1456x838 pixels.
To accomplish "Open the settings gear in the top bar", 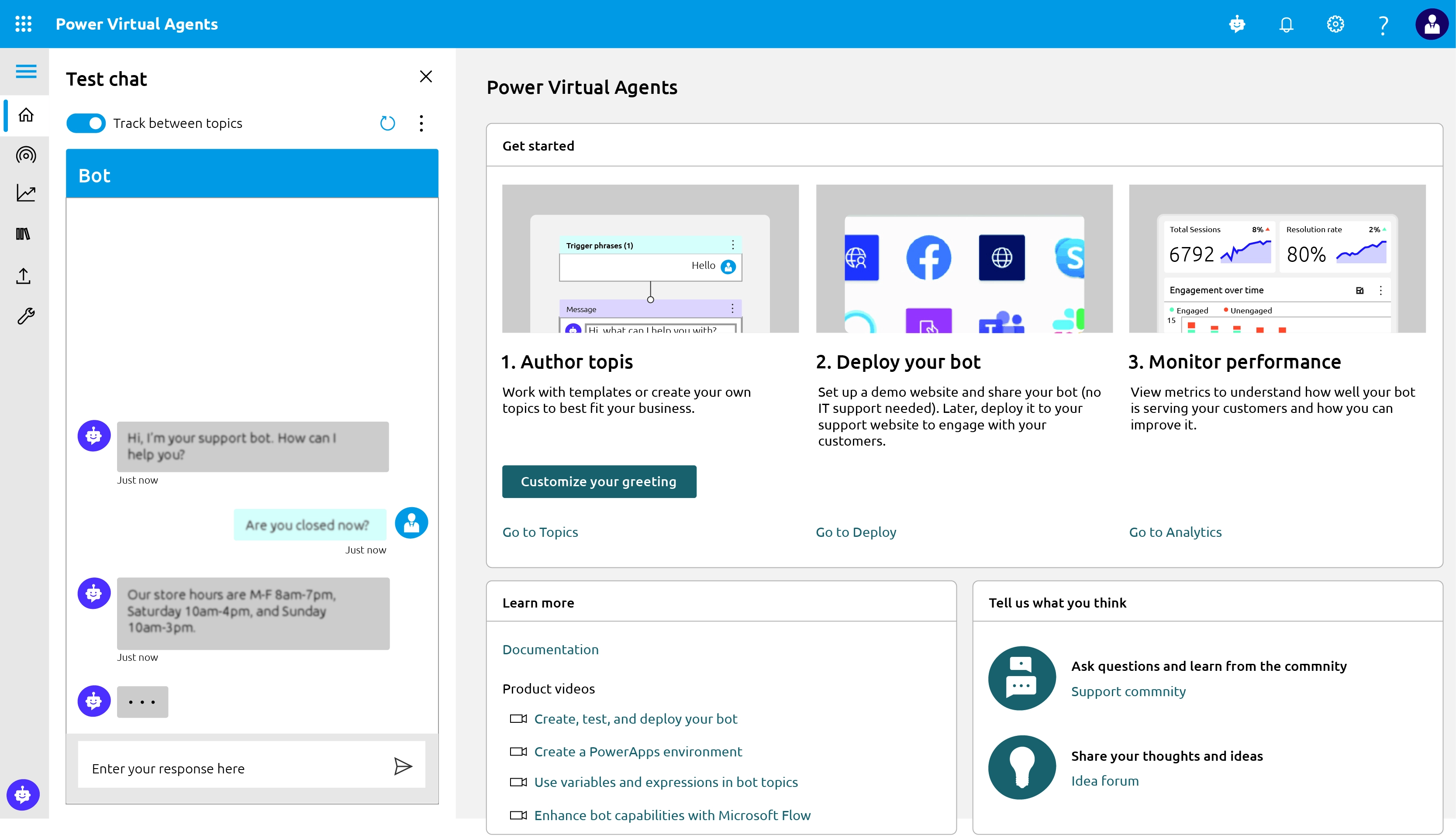I will point(1335,24).
